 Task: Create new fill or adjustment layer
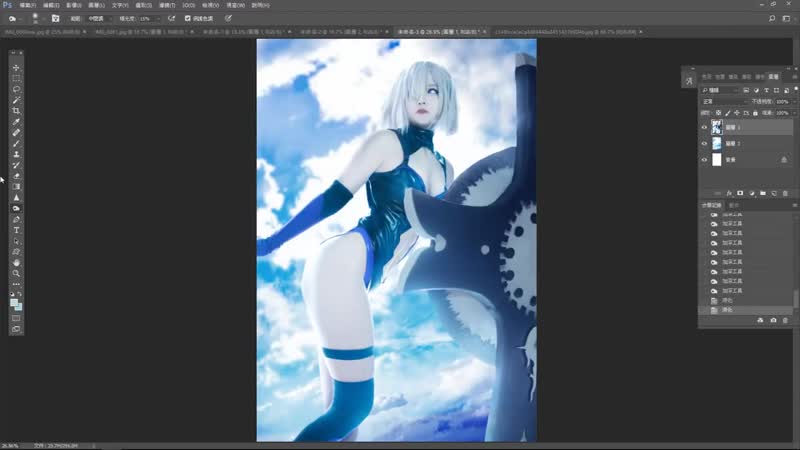point(752,193)
